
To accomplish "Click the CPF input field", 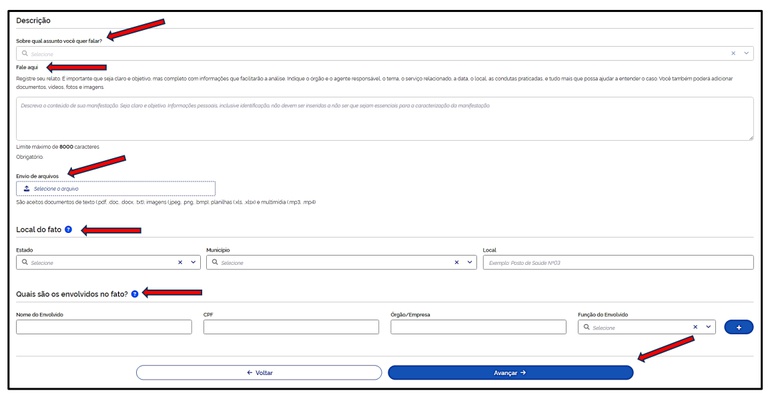I will [291, 327].
